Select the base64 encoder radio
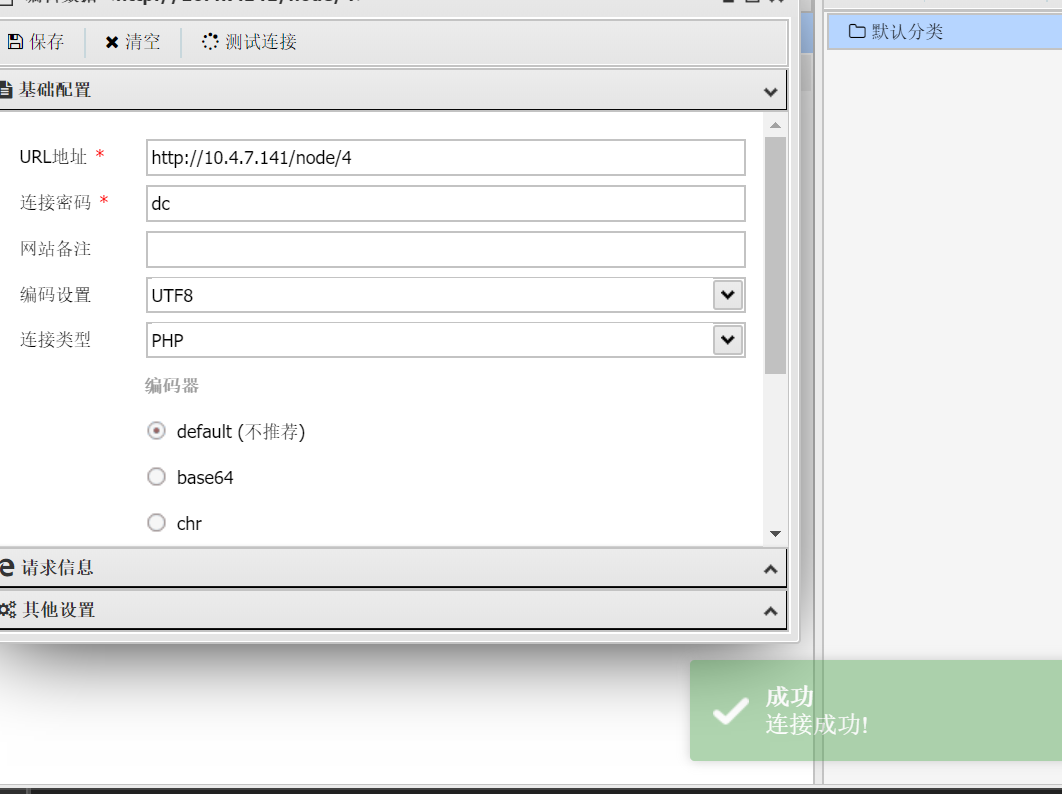This screenshot has width=1062, height=794. [x=156, y=477]
